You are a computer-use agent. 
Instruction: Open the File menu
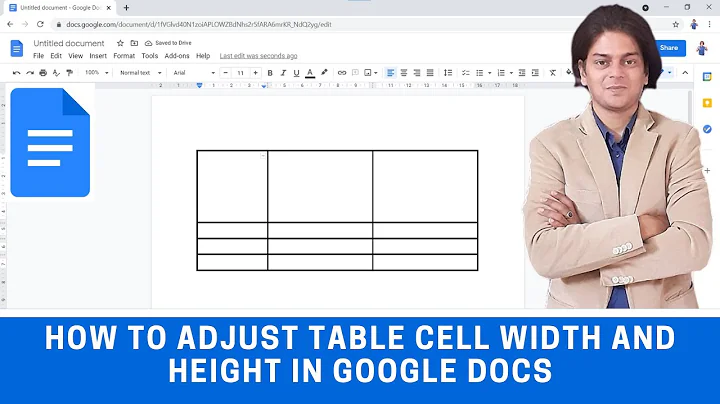[39, 56]
